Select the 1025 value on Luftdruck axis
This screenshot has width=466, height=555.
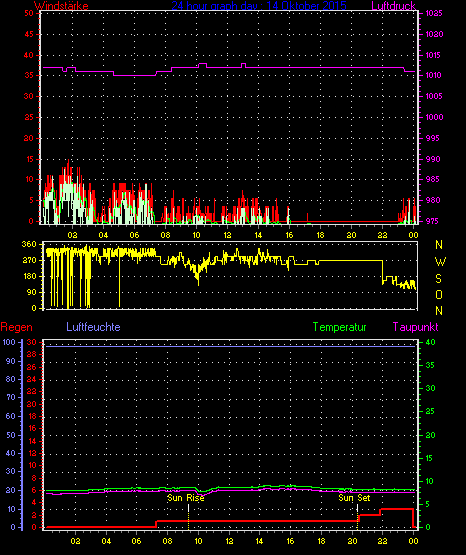tap(434, 13)
